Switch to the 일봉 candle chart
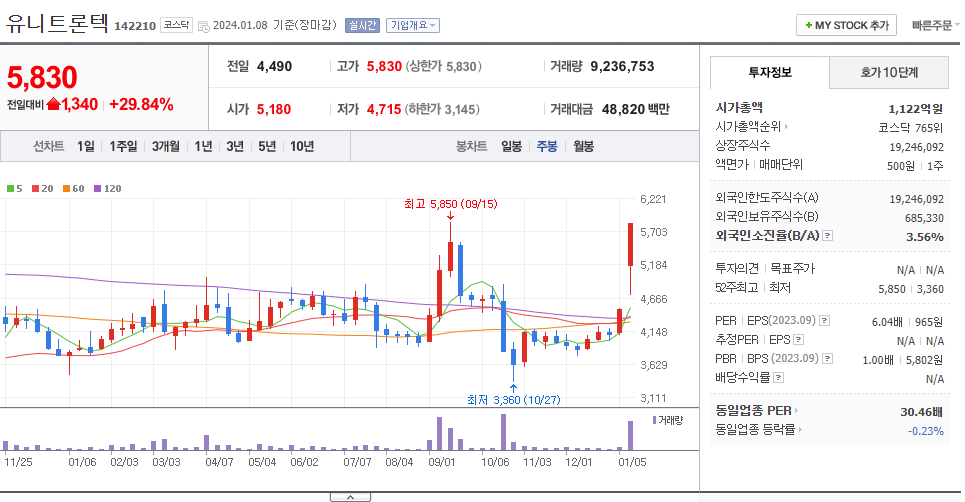 [x=511, y=146]
